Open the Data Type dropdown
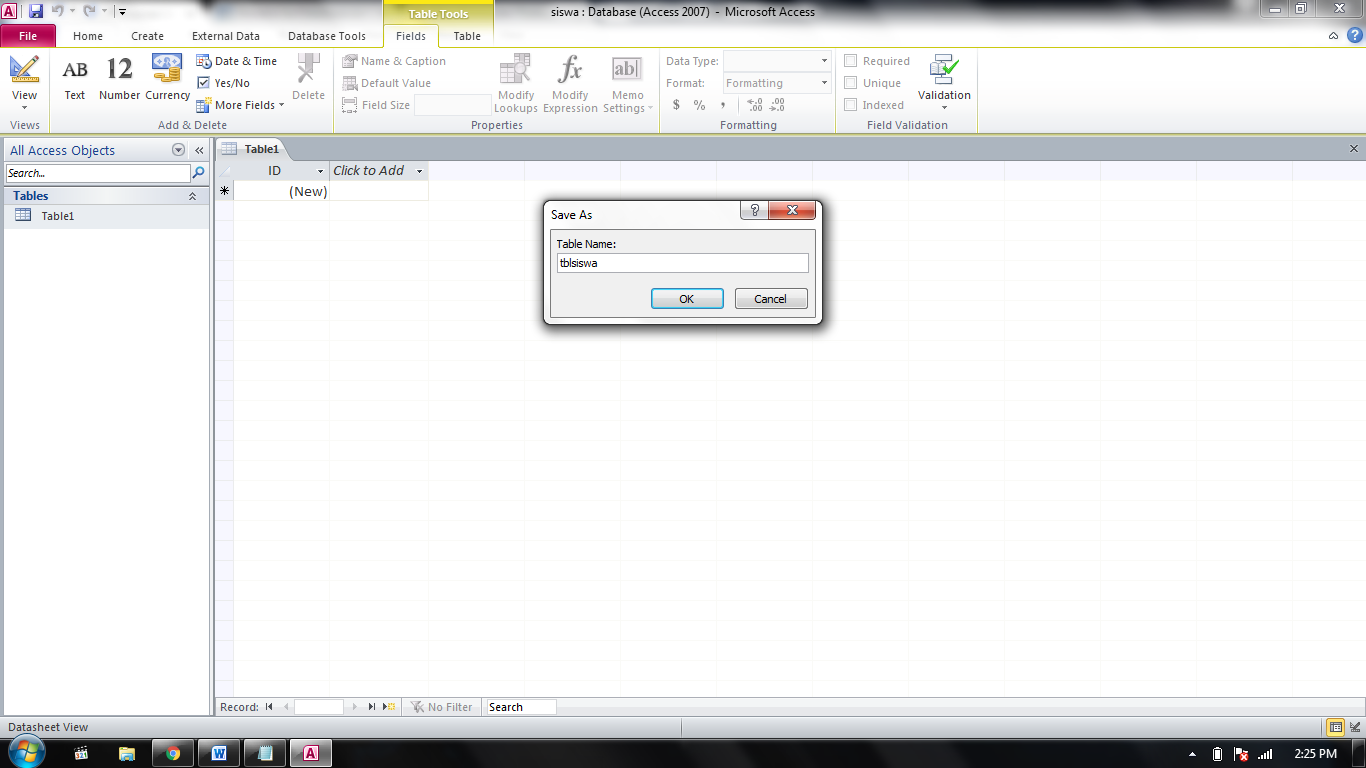This screenshot has width=1366, height=768. click(822, 60)
